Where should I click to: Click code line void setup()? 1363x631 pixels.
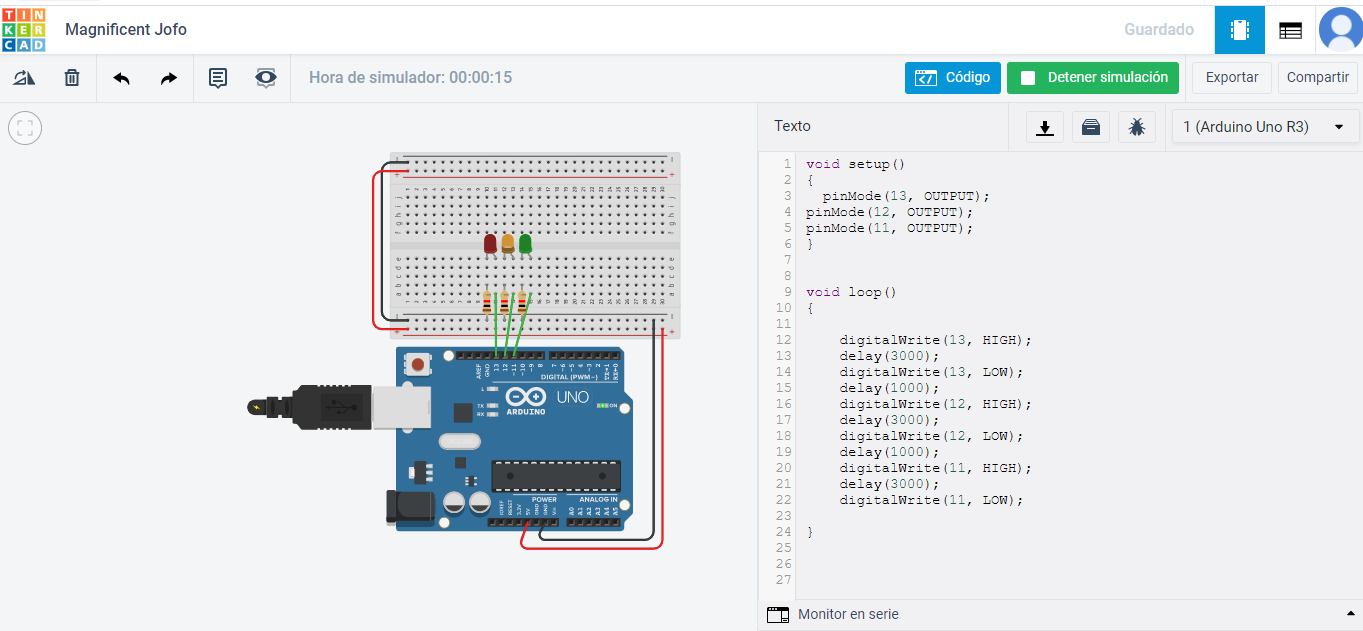(855, 164)
